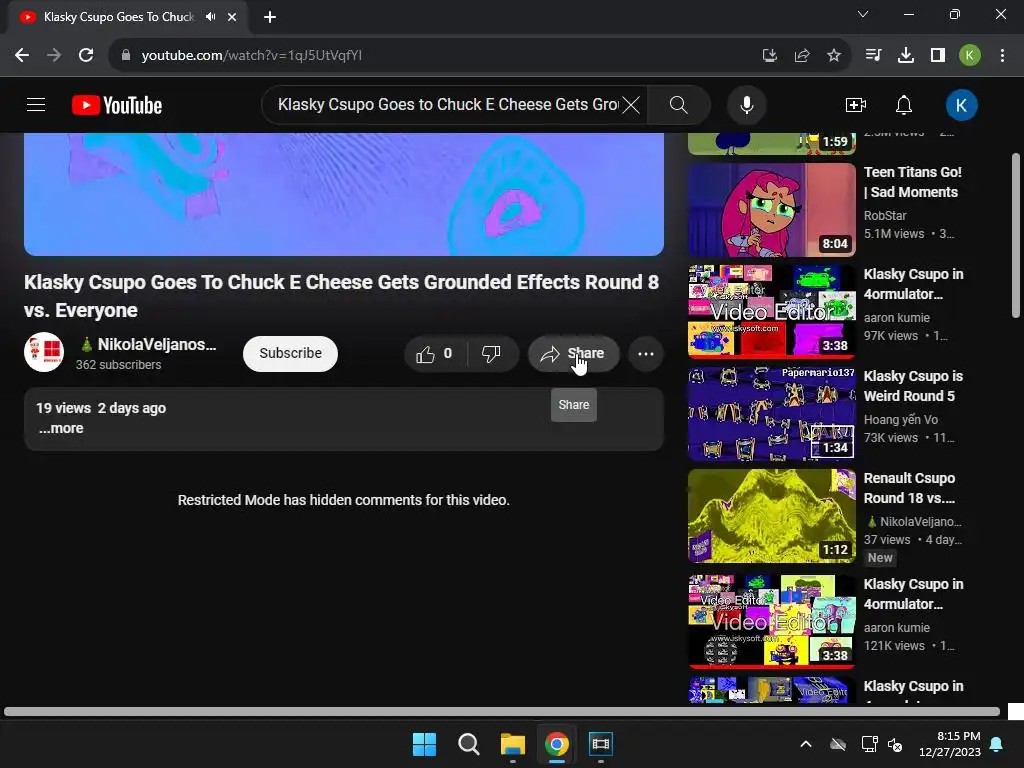Screen dimensions: 1024x768
Task: Expand the hidden system tray icons
Action: [x=806, y=744]
